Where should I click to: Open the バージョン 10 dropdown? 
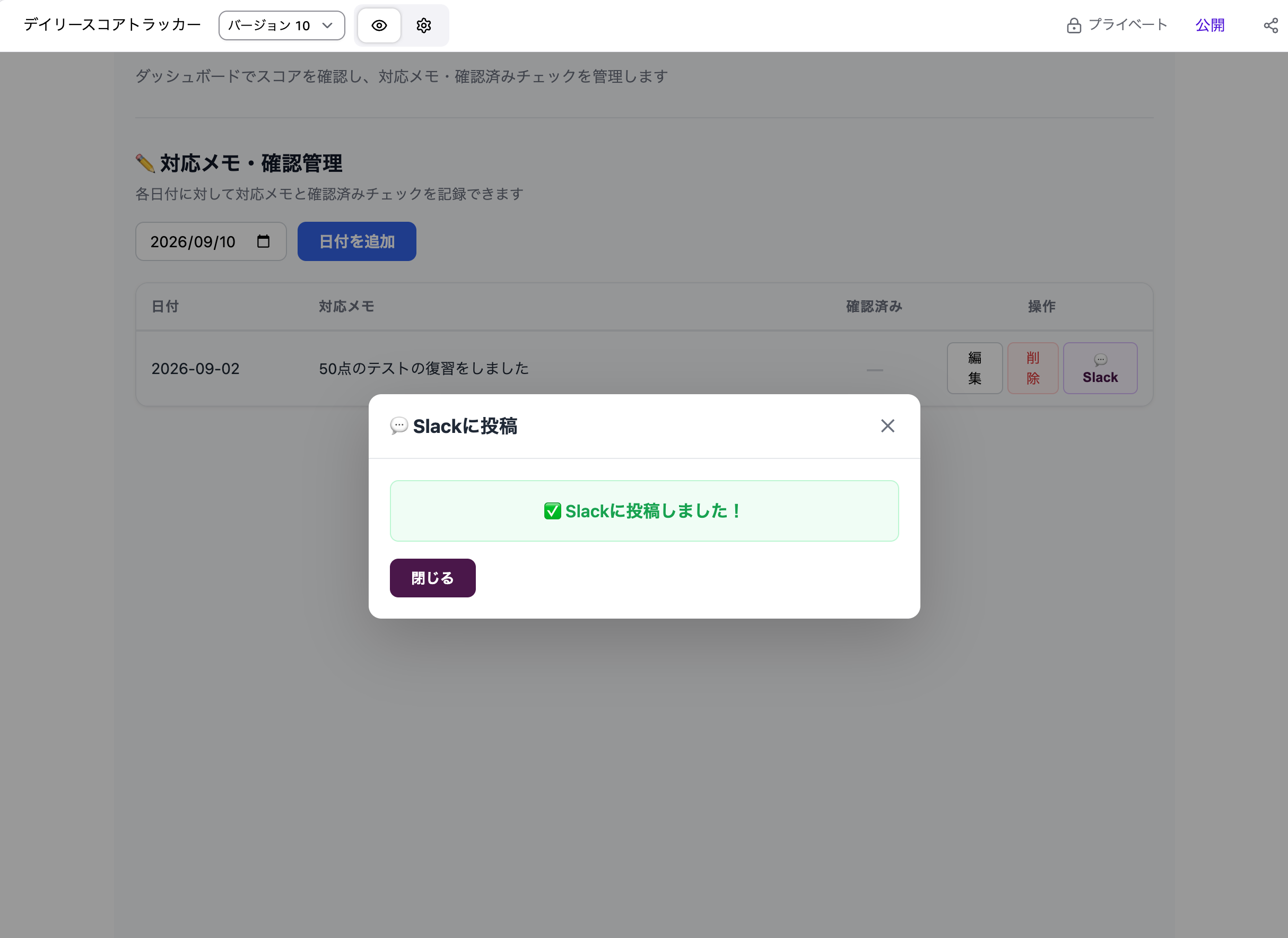pyautogui.click(x=282, y=25)
